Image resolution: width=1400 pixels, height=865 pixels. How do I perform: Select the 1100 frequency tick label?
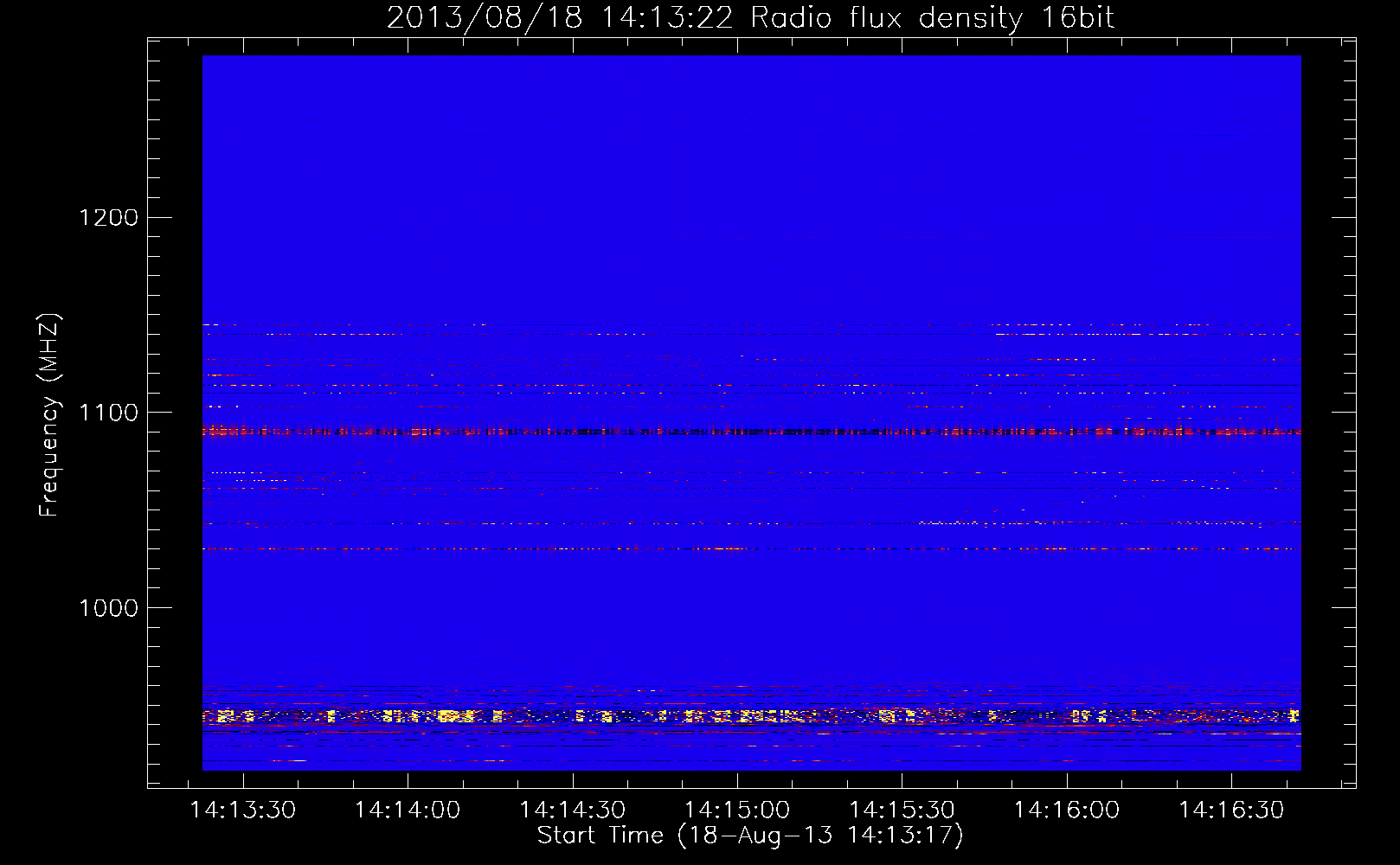tap(109, 413)
